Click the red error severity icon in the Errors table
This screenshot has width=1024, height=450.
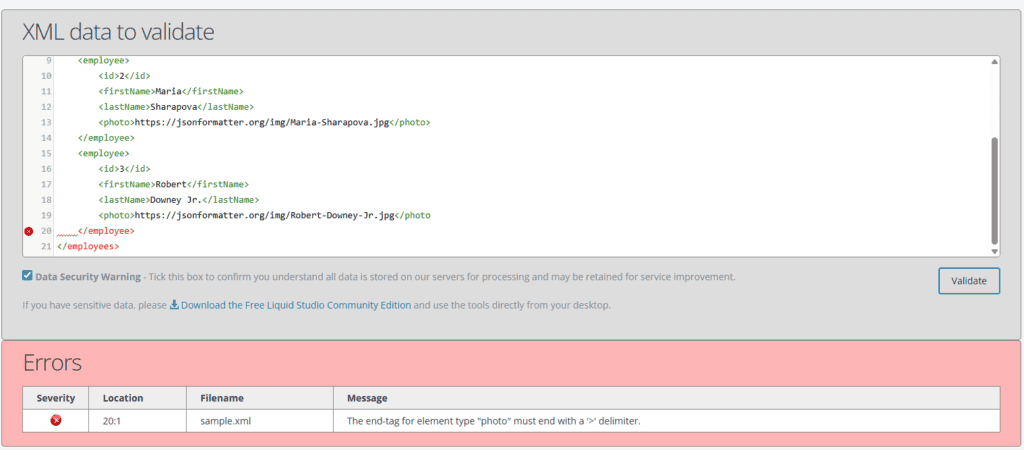56,421
